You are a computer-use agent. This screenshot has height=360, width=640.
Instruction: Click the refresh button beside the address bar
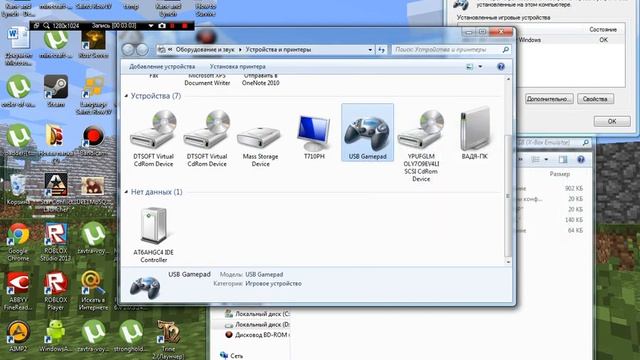(382, 49)
